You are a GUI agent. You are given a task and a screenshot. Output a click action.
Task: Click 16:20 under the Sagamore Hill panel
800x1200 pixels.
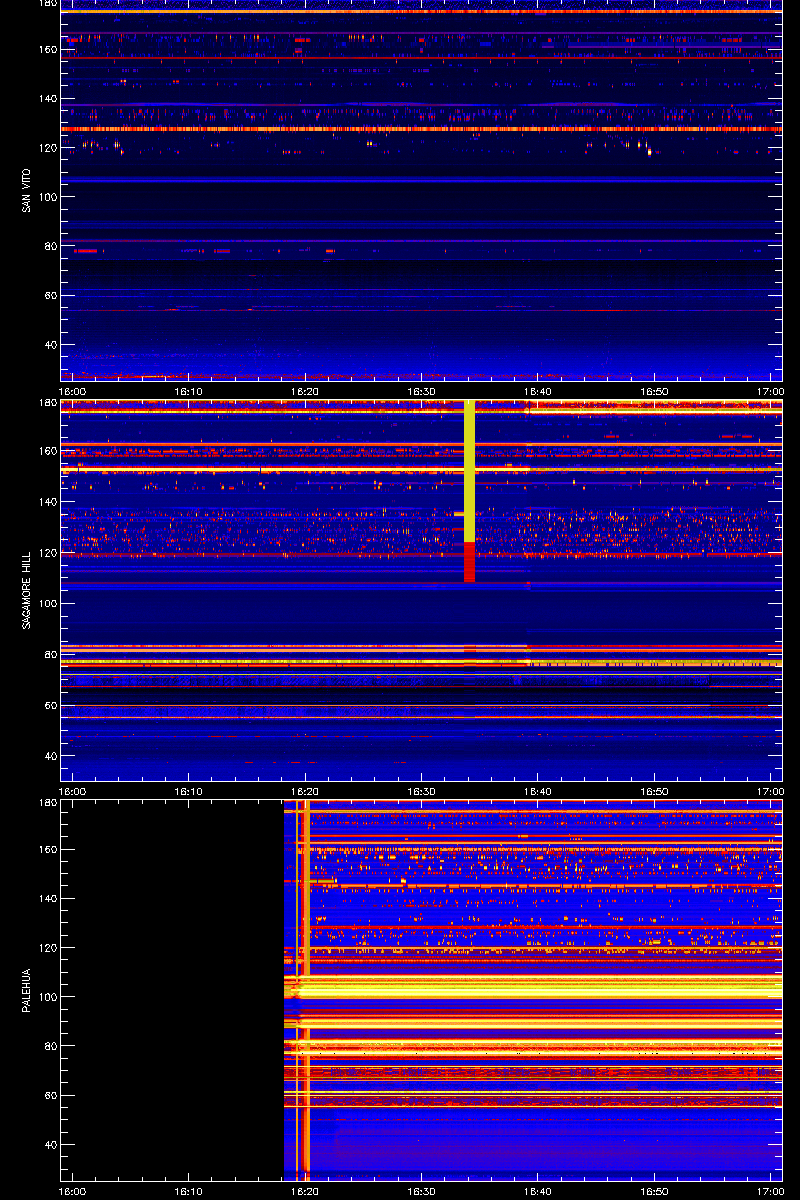click(x=305, y=792)
